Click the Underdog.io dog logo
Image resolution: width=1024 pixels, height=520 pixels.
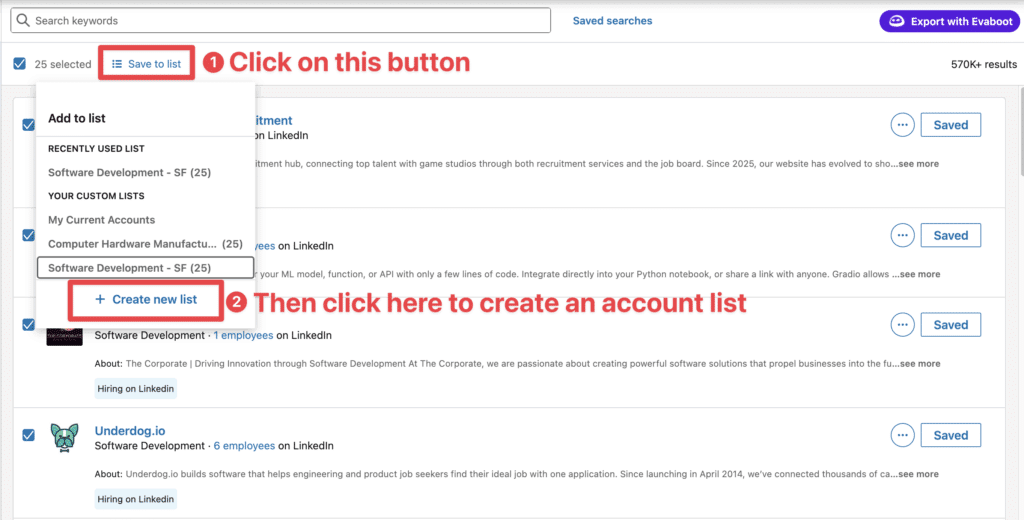click(64, 437)
